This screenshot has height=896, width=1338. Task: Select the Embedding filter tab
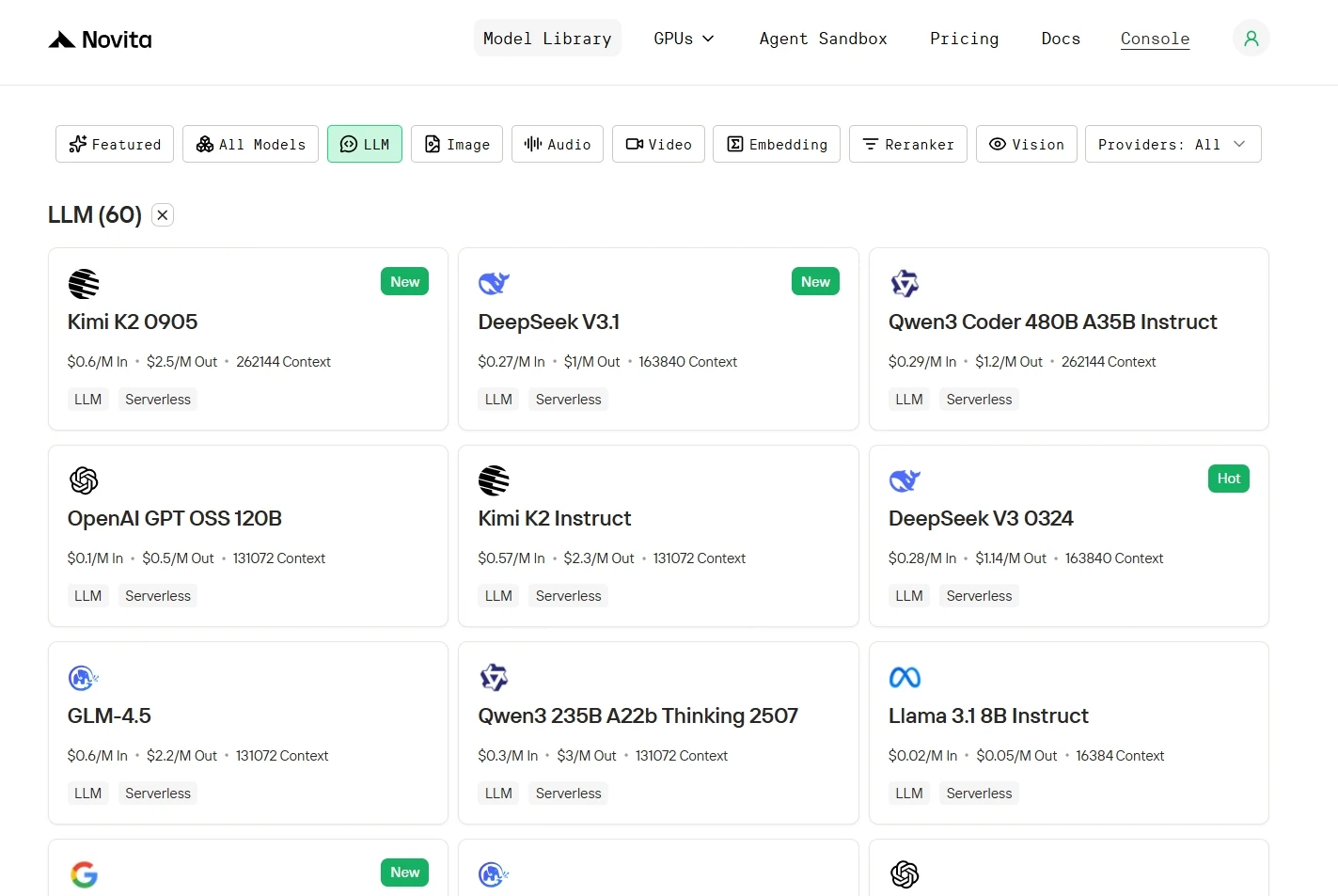tap(777, 144)
